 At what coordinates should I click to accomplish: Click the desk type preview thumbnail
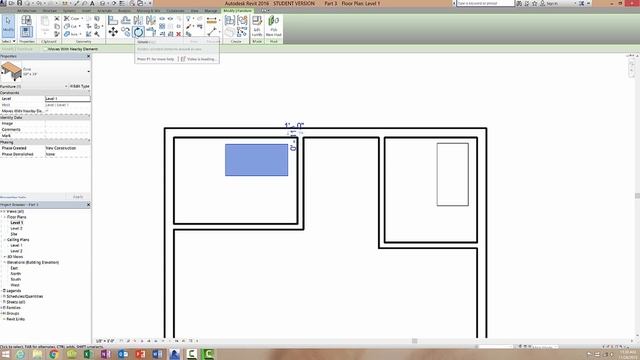tap(11, 71)
